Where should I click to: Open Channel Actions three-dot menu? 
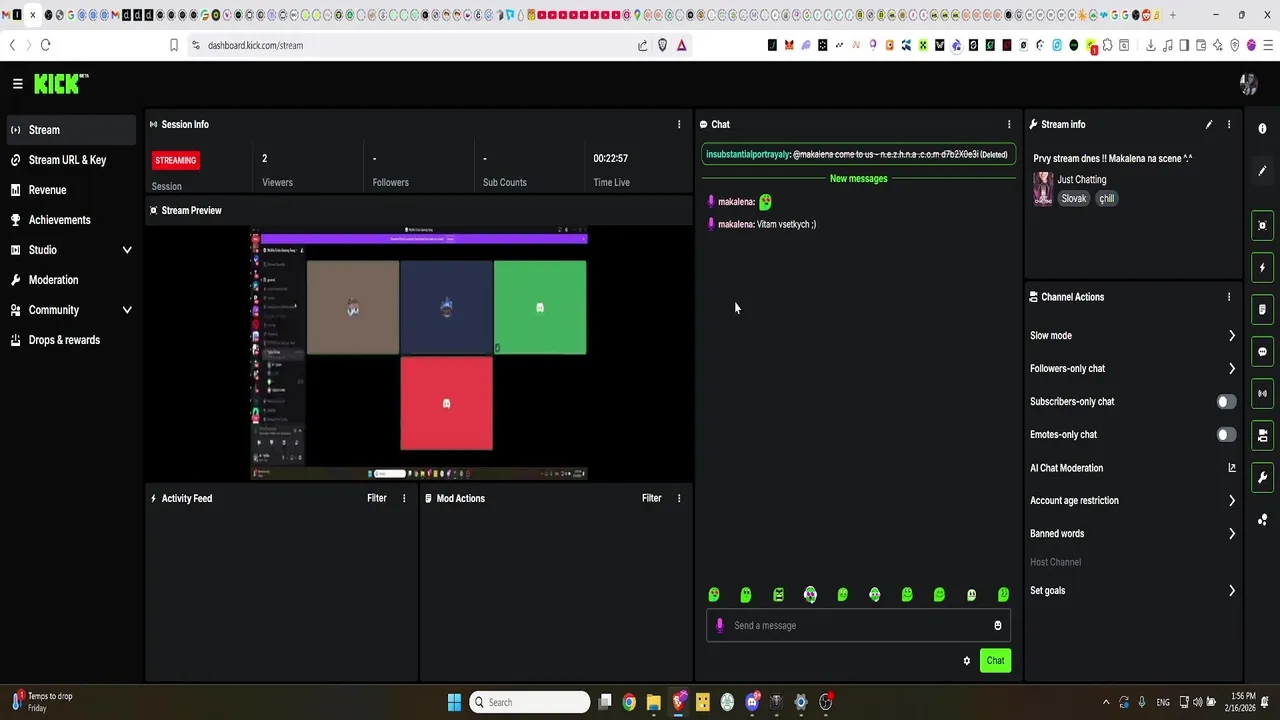(1229, 297)
